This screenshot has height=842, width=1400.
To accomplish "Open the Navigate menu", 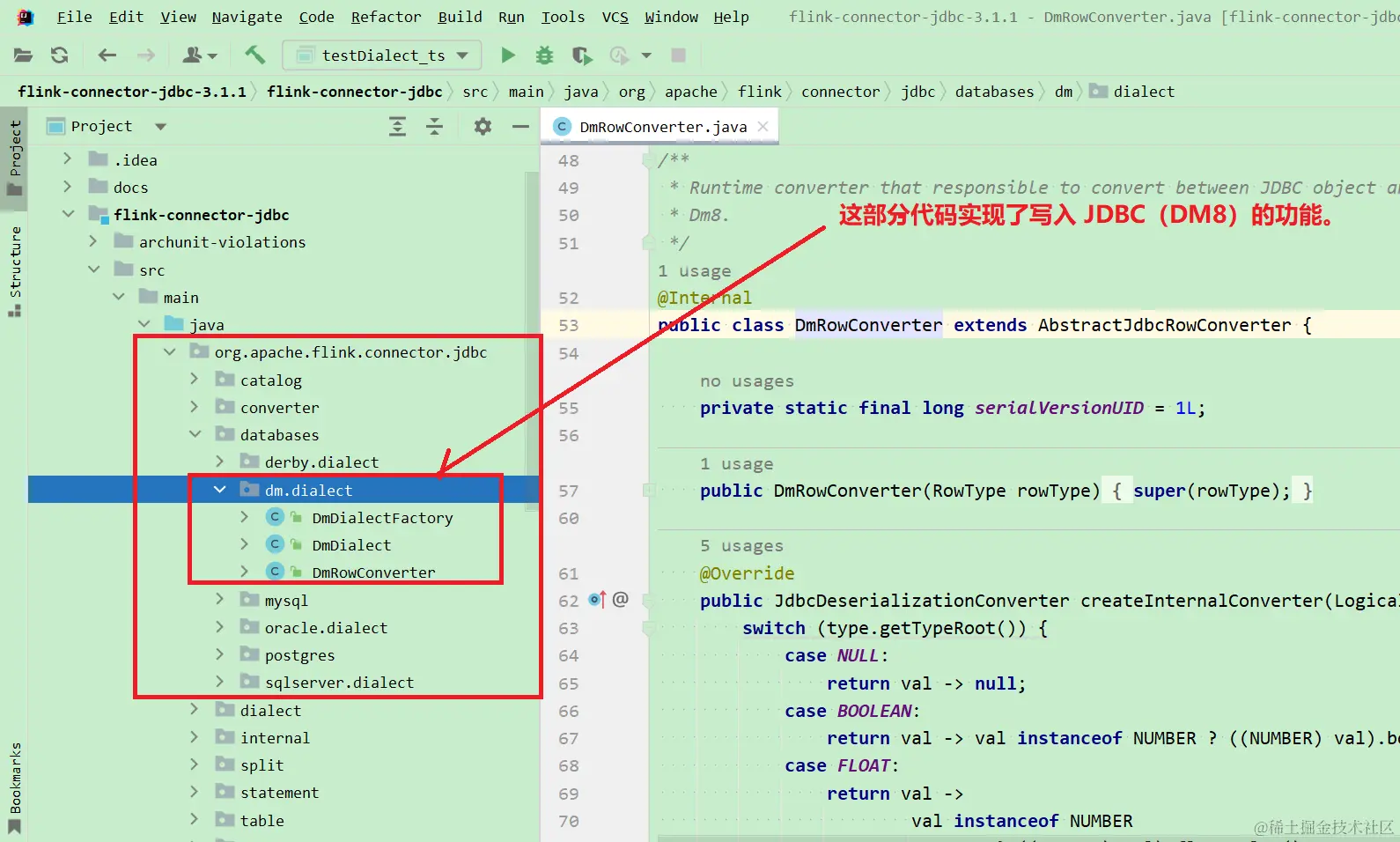I will click(247, 17).
